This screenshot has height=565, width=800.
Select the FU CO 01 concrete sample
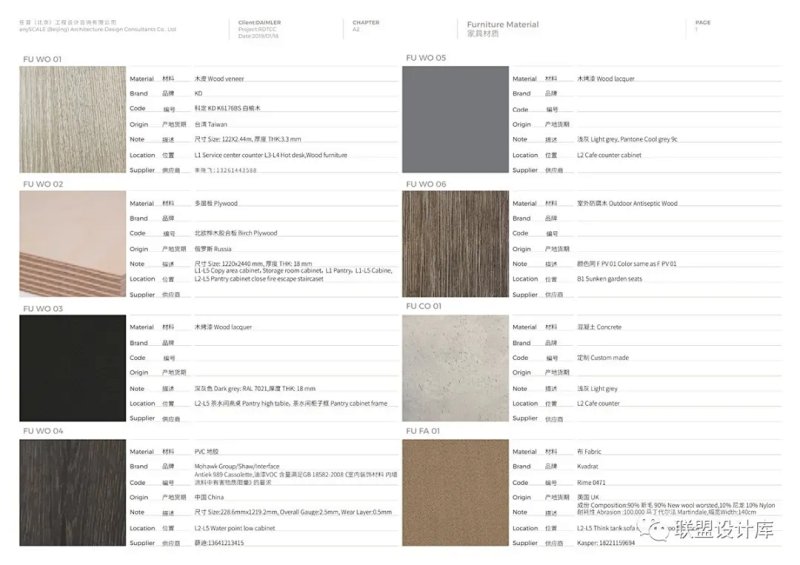455,369
